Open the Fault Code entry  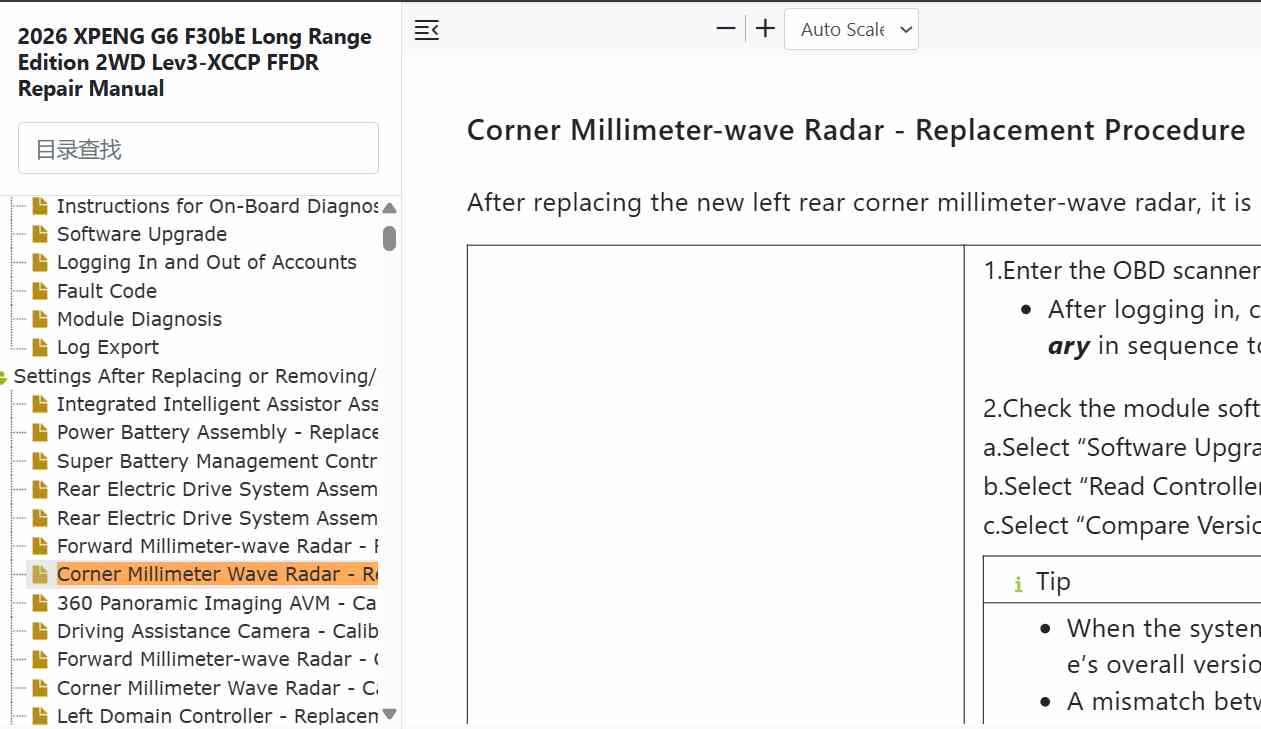107,291
